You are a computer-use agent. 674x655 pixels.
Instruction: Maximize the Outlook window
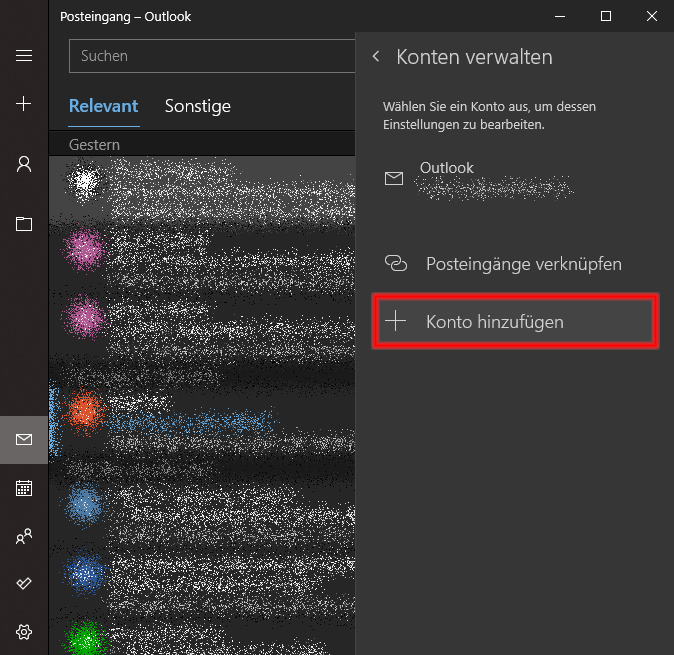pyautogui.click(x=606, y=16)
